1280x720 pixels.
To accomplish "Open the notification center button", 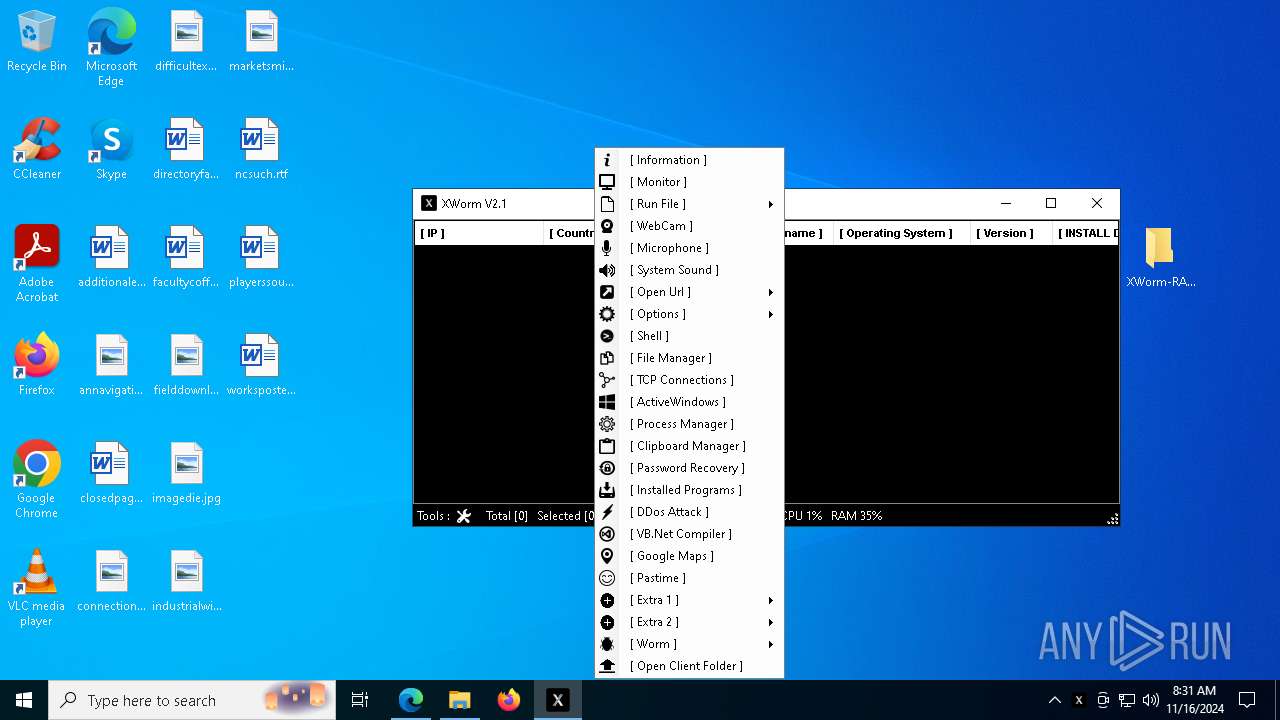I will pyautogui.click(x=1247, y=700).
